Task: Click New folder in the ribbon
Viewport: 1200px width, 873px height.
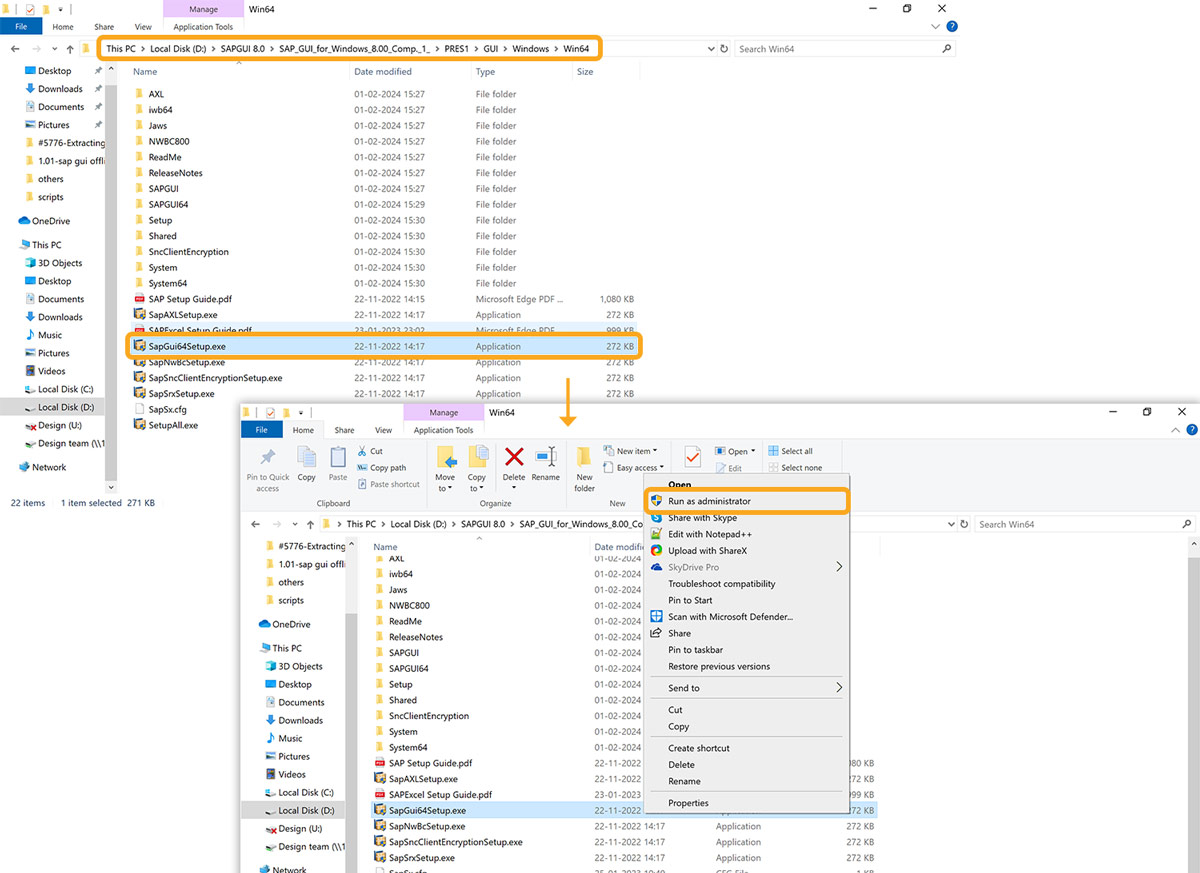Action: click(x=584, y=469)
